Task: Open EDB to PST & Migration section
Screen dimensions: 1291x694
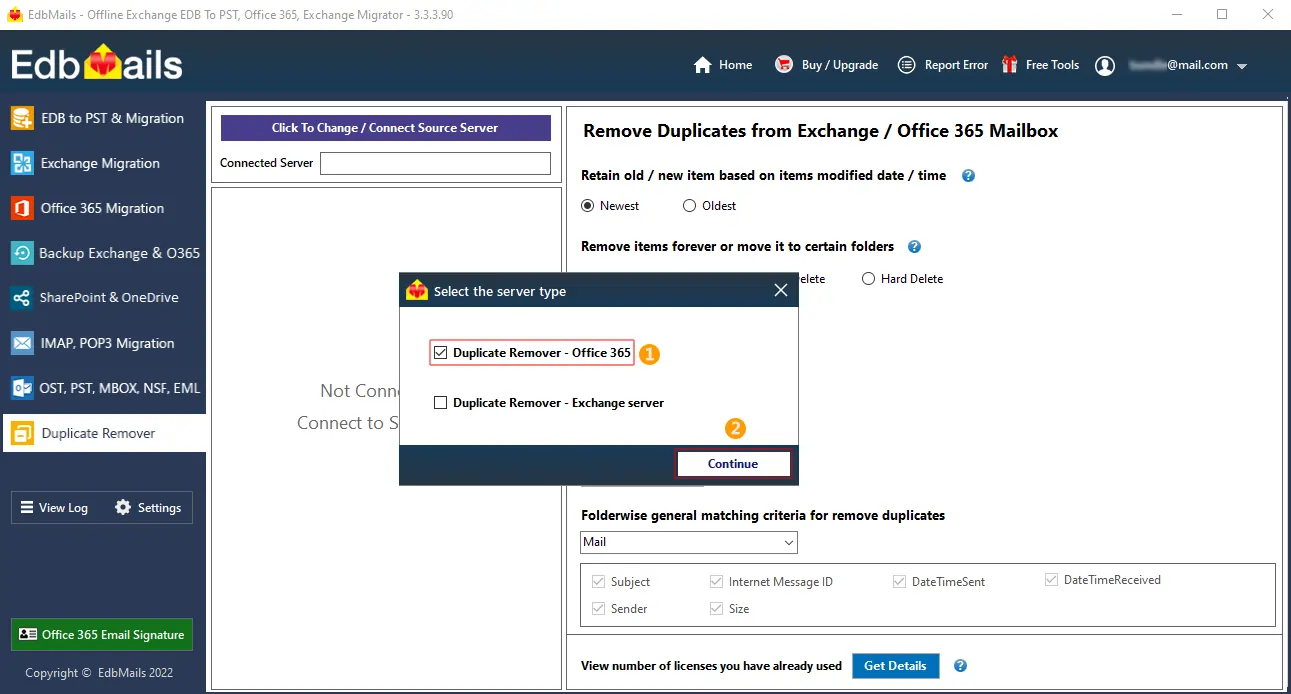Action: [104, 118]
